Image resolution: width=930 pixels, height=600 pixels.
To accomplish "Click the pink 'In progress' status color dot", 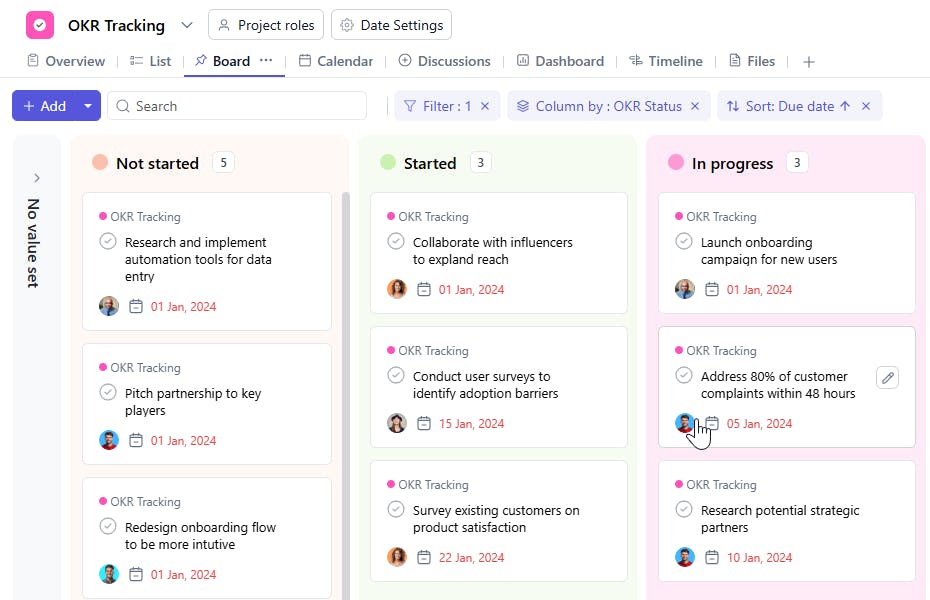I will [x=676, y=163].
